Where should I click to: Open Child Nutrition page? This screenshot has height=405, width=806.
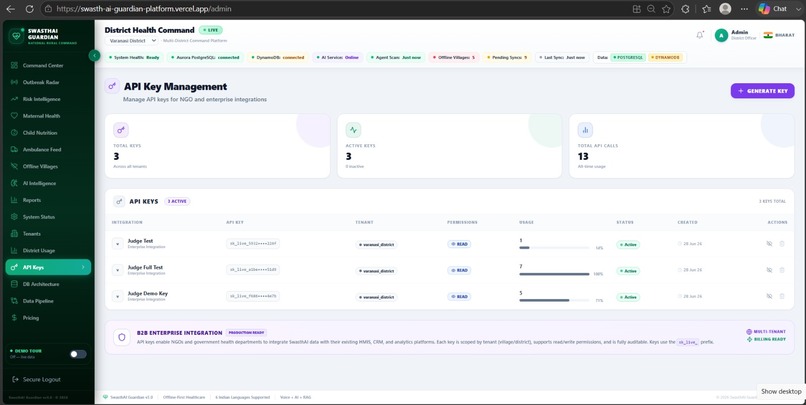tap(40, 133)
